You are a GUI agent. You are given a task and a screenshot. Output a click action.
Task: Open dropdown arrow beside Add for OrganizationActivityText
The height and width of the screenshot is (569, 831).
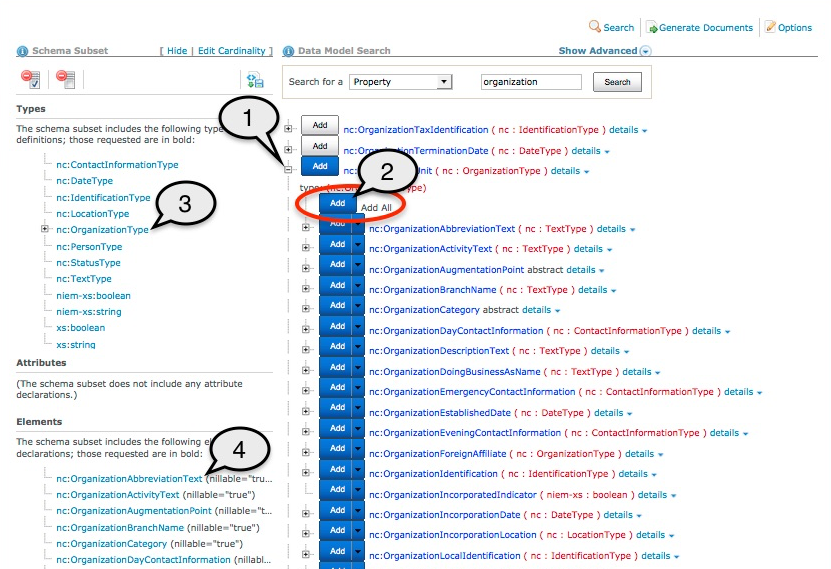(x=360, y=249)
